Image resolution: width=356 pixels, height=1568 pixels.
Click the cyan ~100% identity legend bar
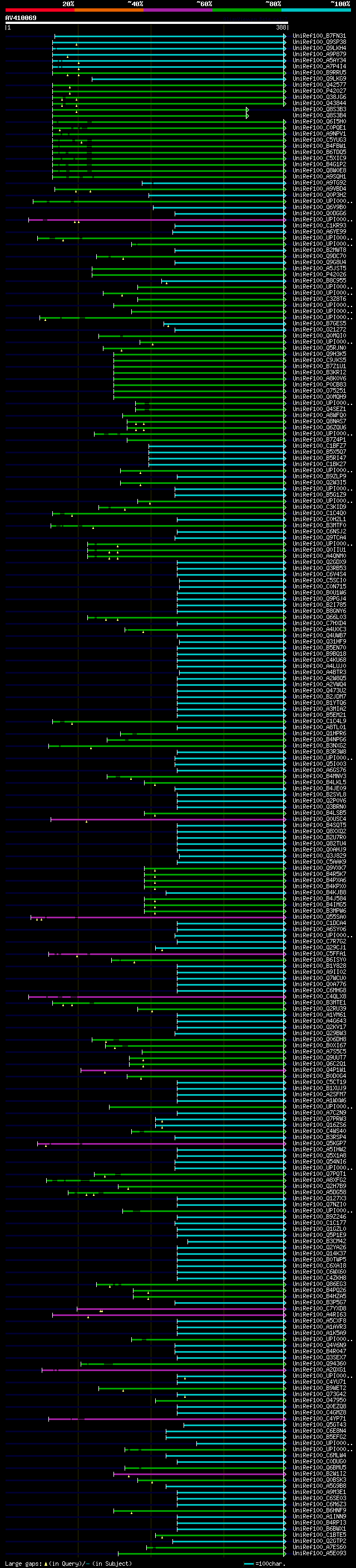317,10
